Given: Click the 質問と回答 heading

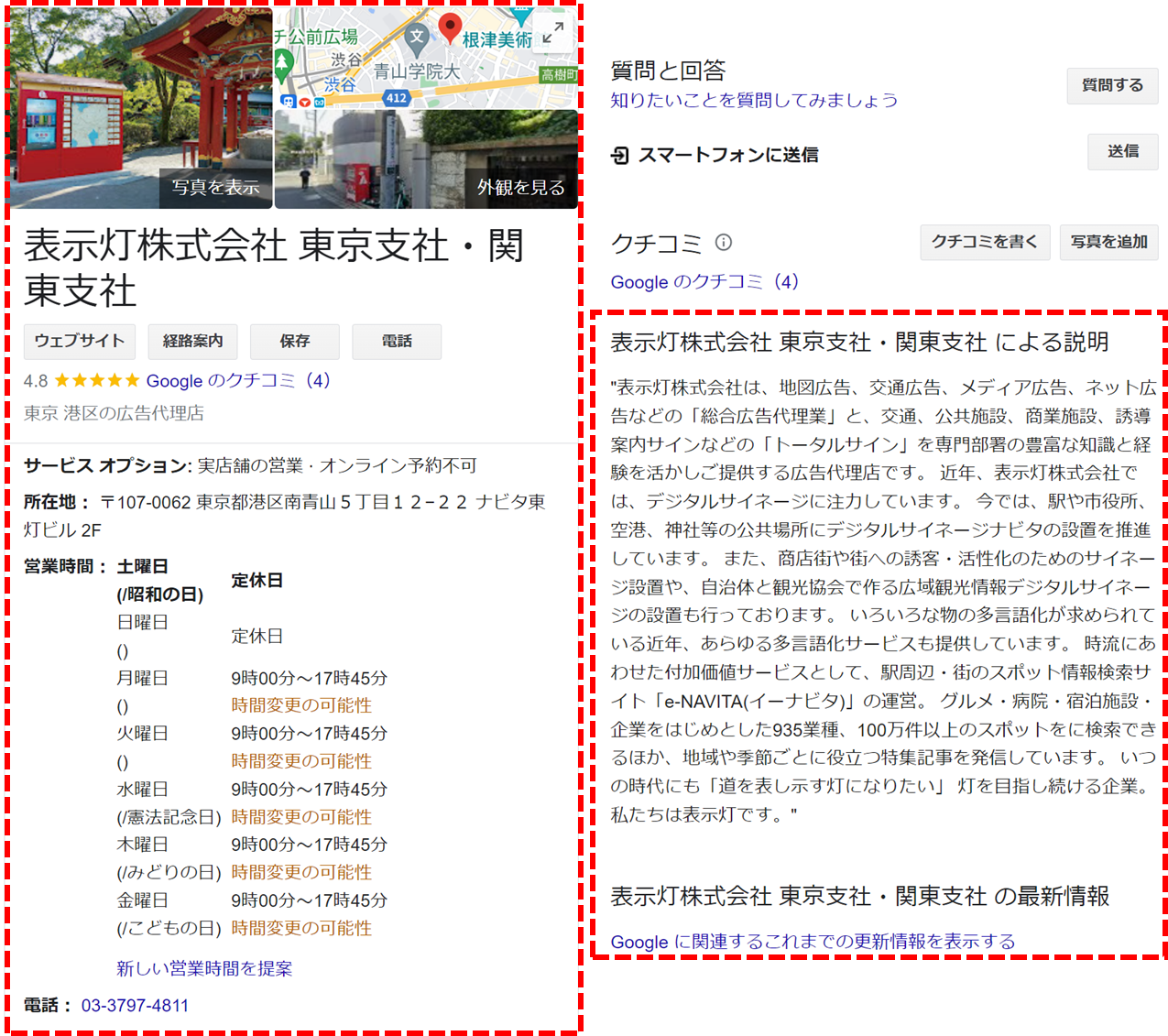Looking at the screenshot, I should 668,71.
